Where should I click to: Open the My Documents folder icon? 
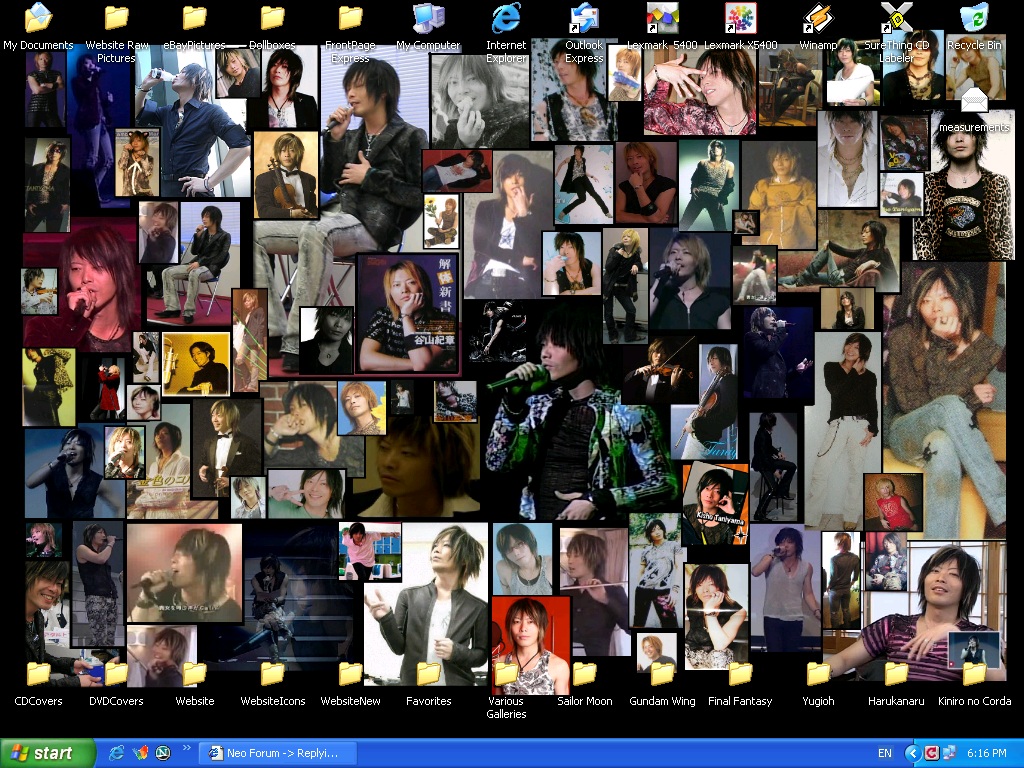38,19
